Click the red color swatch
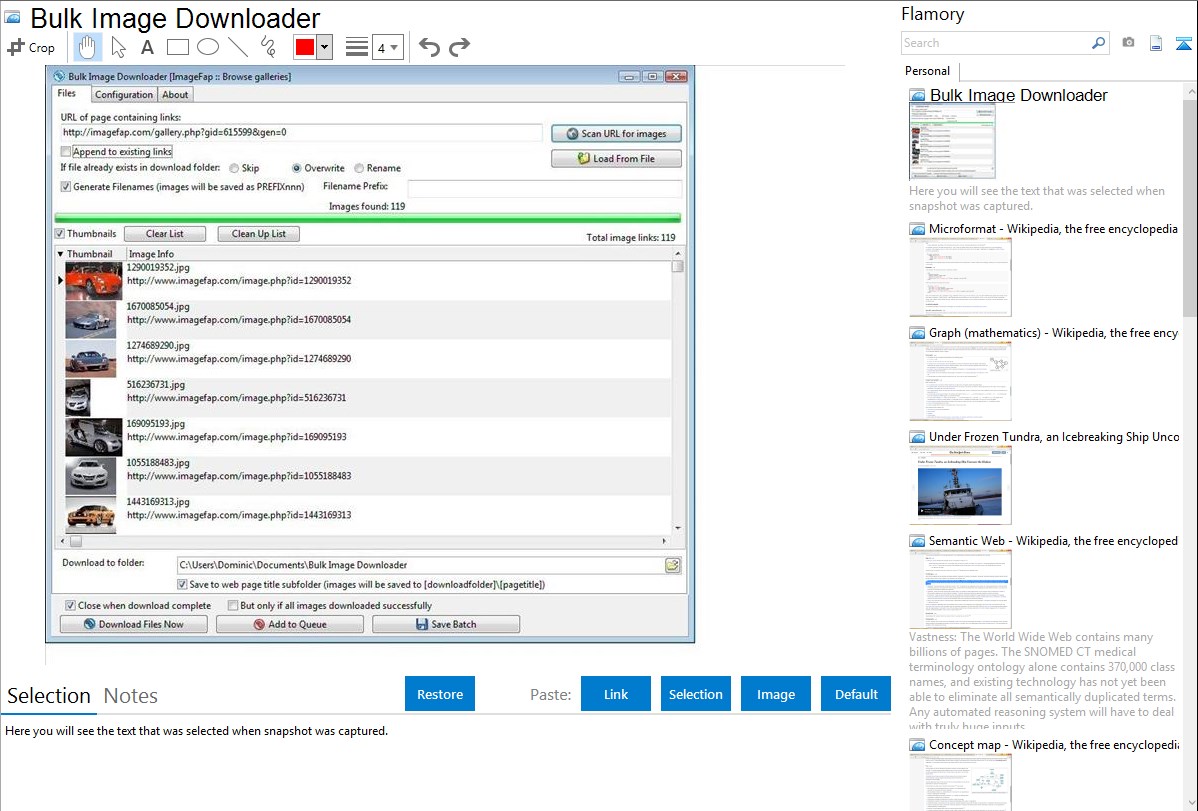The height and width of the screenshot is (811, 1198). click(305, 47)
